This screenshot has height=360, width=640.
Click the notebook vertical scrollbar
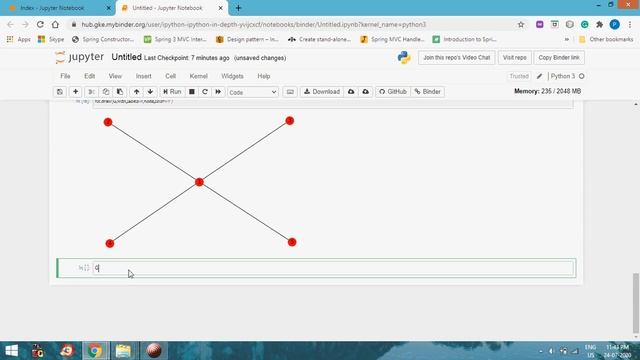(636, 302)
